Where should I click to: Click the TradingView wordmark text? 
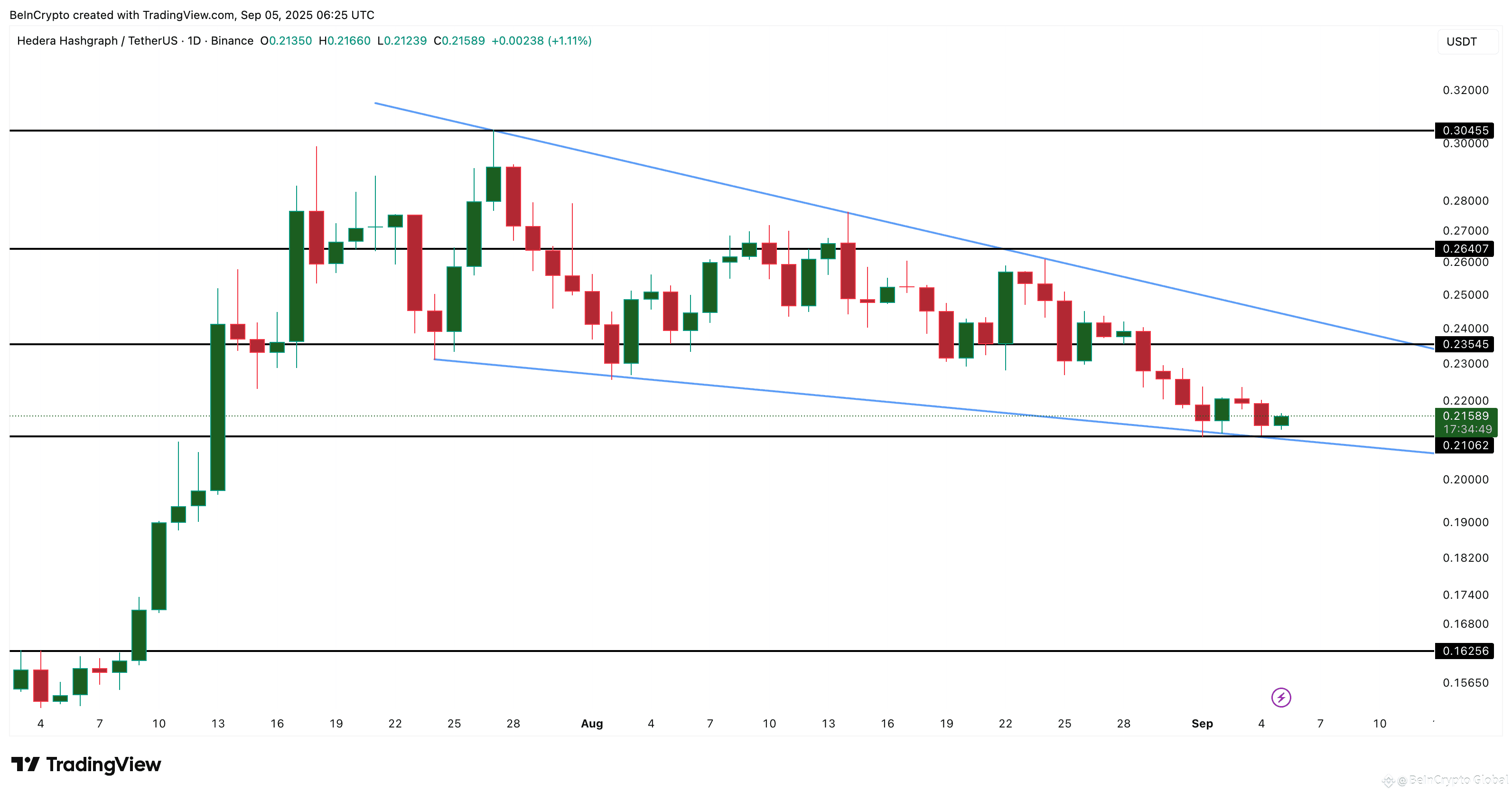[x=103, y=764]
